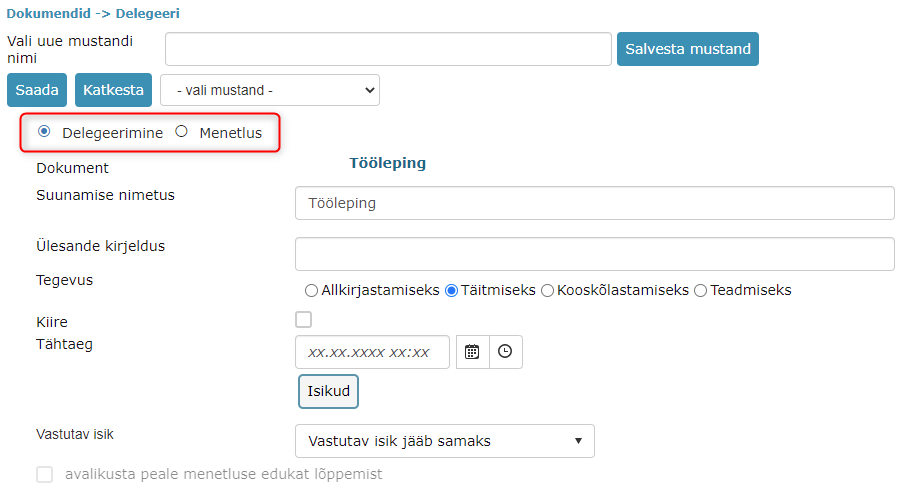Open the vali mustand dropdown
The height and width of the screenshot is (504, 906).
[x=270, y=90]
